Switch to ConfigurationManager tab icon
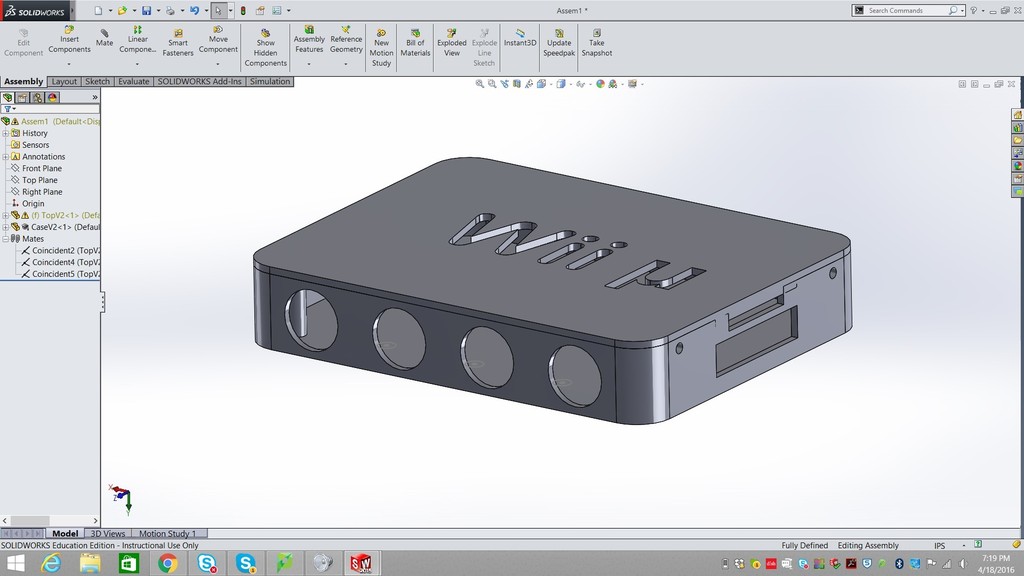Image resolution: width=1024 pixels, height=576 pixels. pyautogui.click(x=38, y=97)
